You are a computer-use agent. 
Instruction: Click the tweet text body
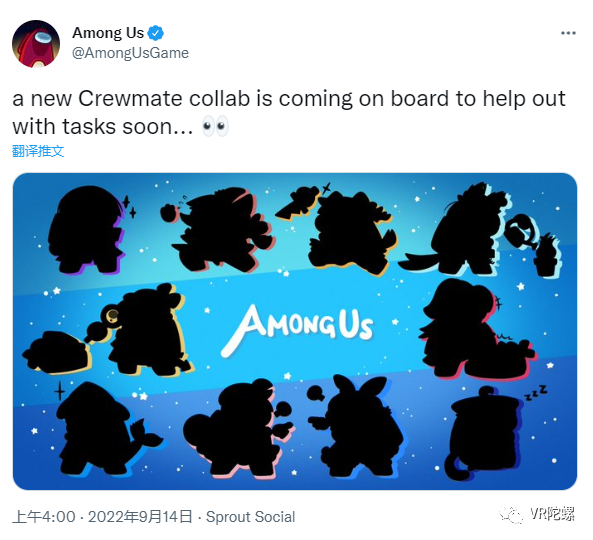pyautogui.click(x=289, y=112)
